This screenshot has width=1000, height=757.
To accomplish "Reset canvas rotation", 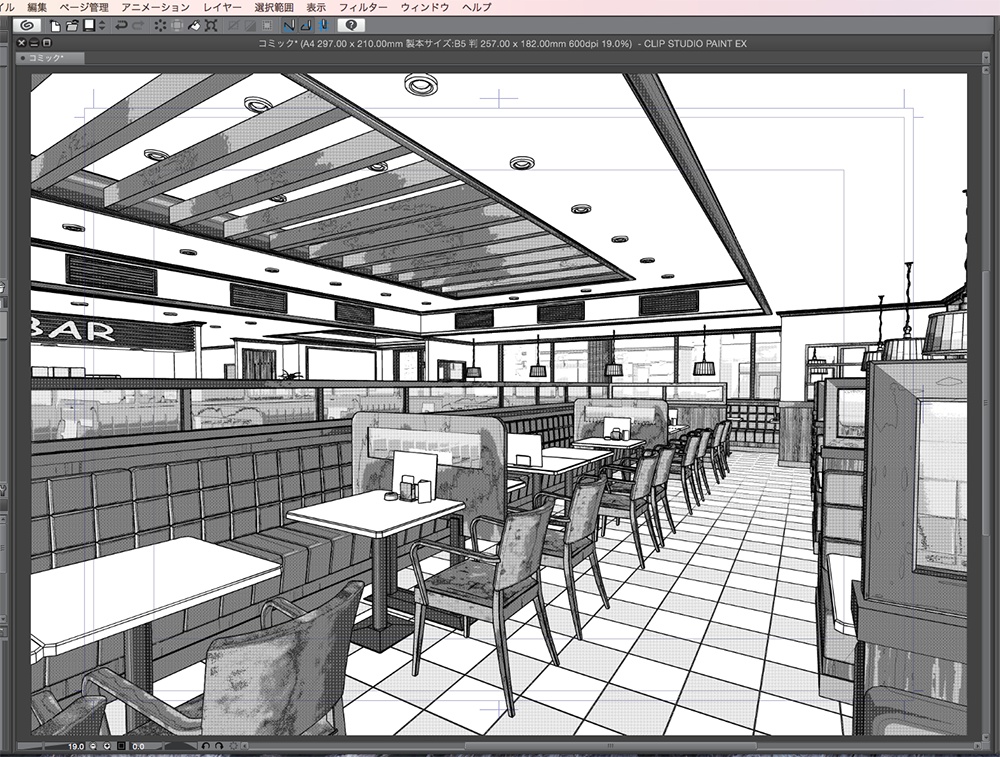I will 233,746.
